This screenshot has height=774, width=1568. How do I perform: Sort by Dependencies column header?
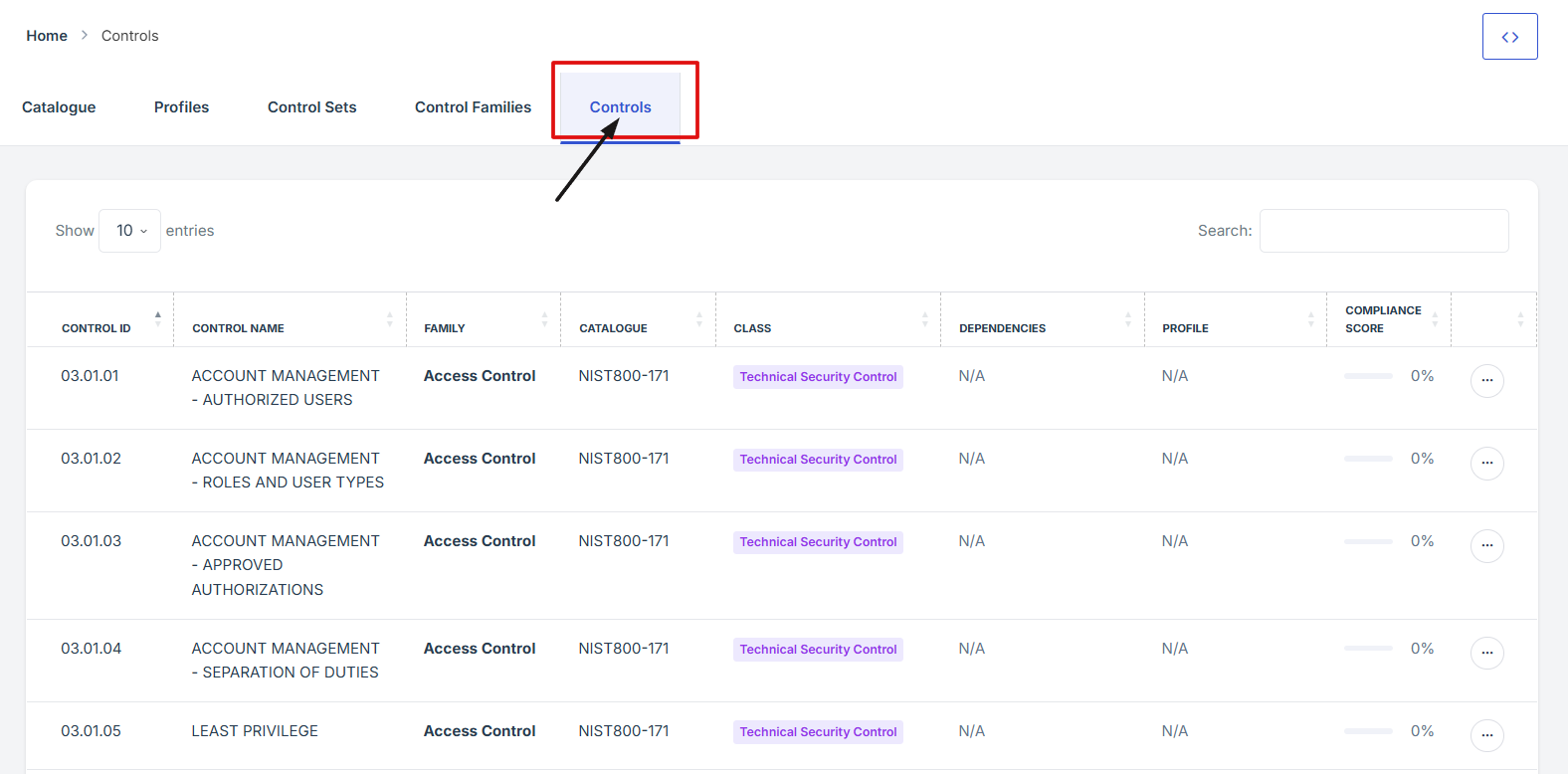(x=1002, y=328)
